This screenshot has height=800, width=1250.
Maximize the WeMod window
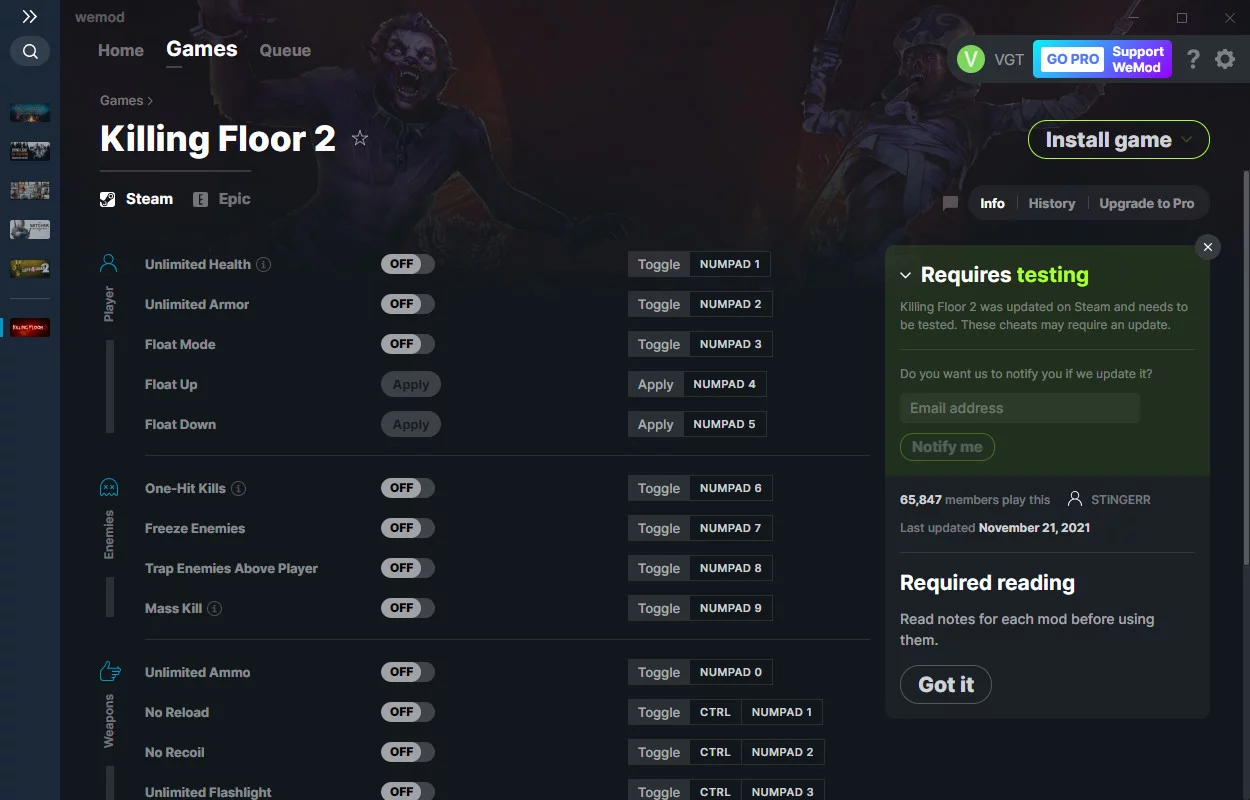pos(1182,17)
